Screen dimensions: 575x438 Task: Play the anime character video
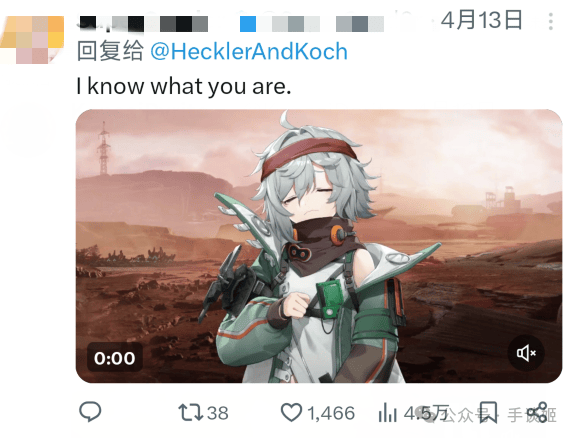(x=319, y=246)
